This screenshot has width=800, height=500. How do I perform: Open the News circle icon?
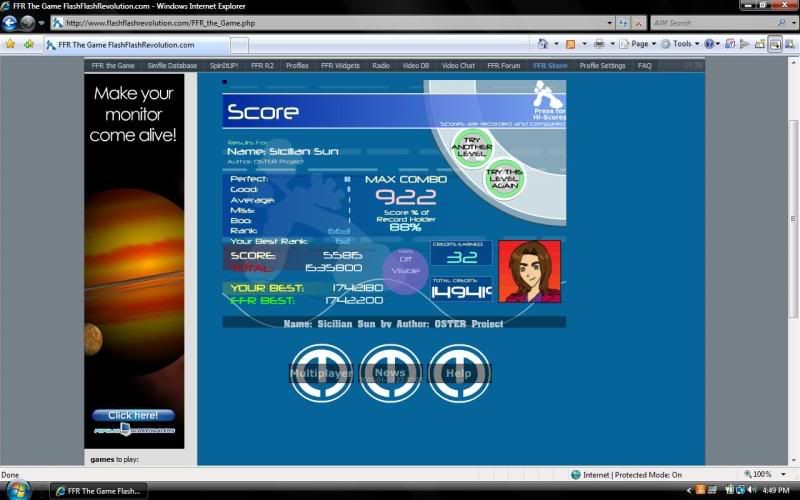390,373
